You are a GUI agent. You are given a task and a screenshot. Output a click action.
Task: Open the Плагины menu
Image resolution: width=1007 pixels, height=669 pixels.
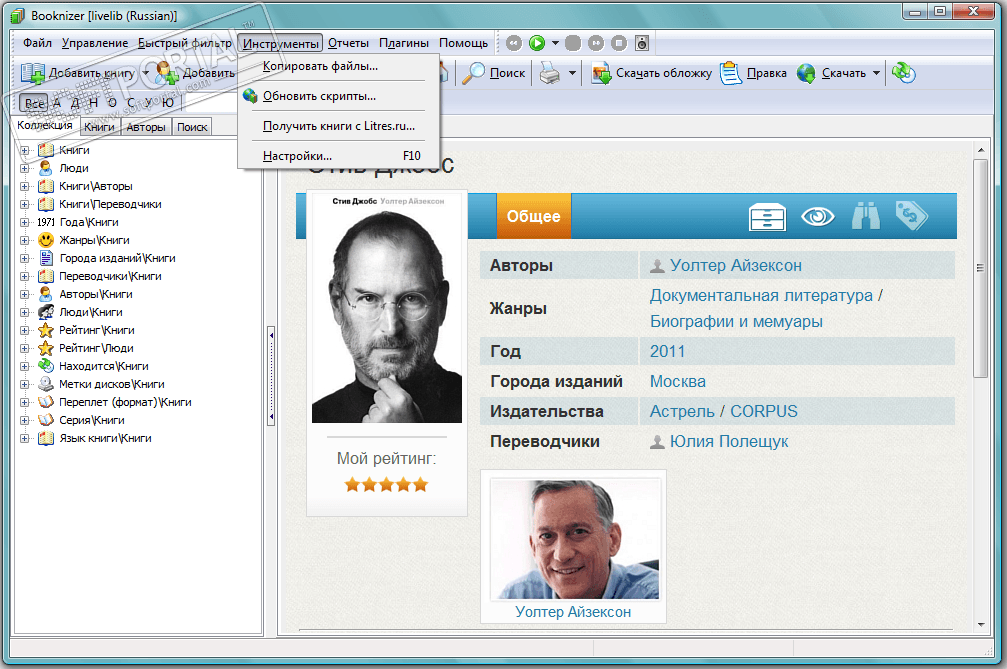click(404, 43)
